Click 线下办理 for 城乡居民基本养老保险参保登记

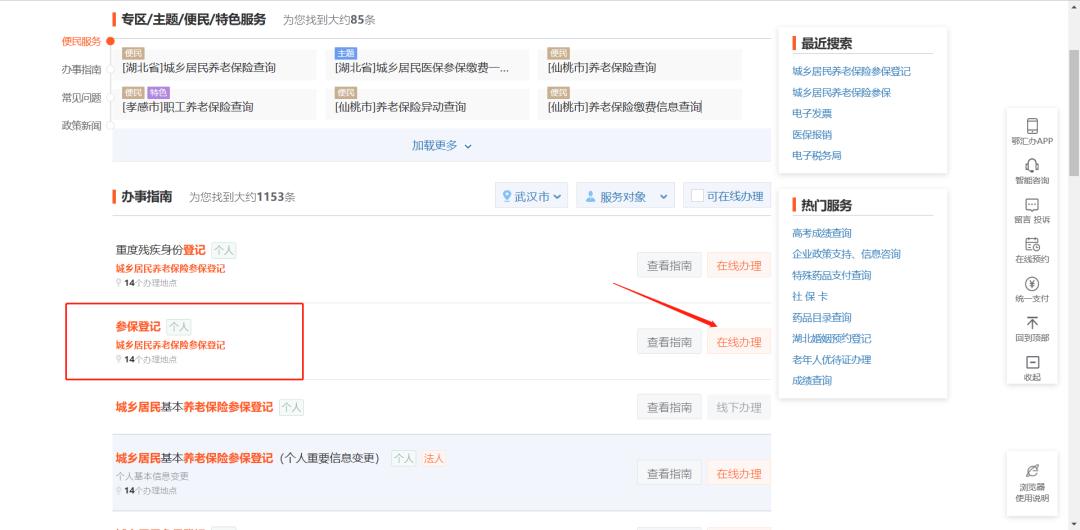[x=738, y=407]
